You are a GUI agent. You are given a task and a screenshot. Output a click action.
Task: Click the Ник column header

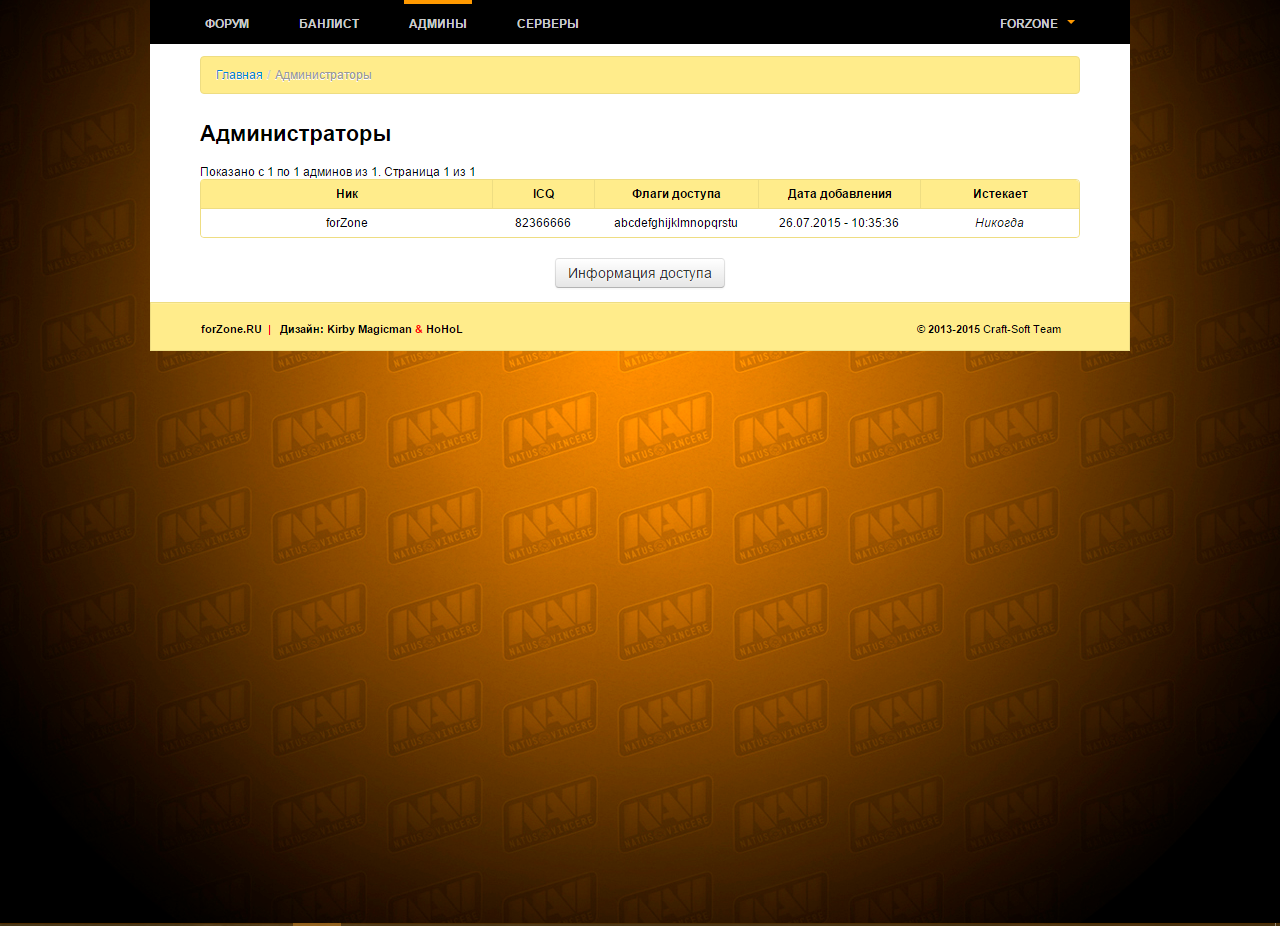tap(347, 194)
